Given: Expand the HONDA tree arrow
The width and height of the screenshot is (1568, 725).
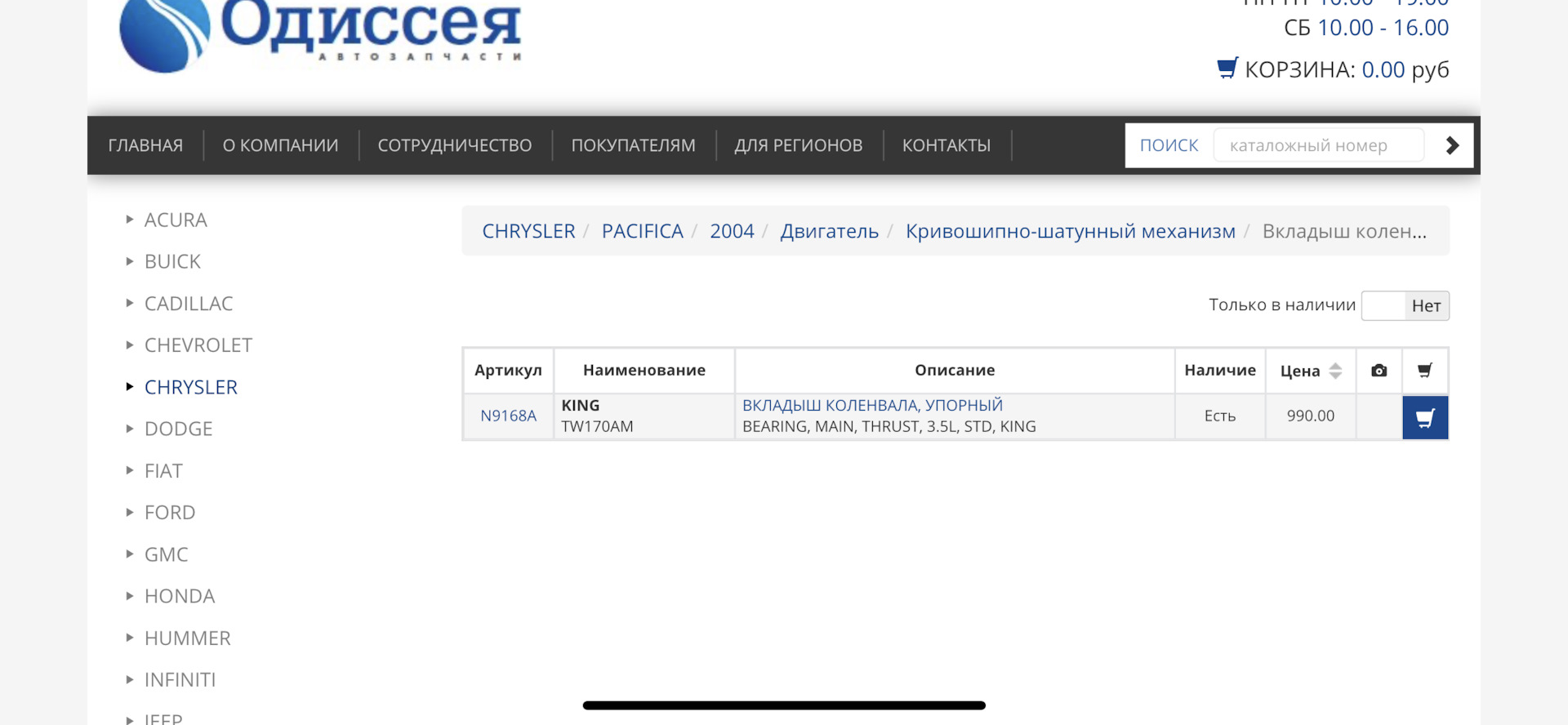Looking at the screenshot, I should (129, 596).
